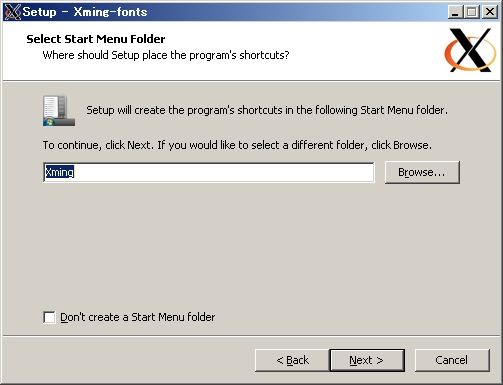Click the highlighted Xming text

click(x=59, y=172)
